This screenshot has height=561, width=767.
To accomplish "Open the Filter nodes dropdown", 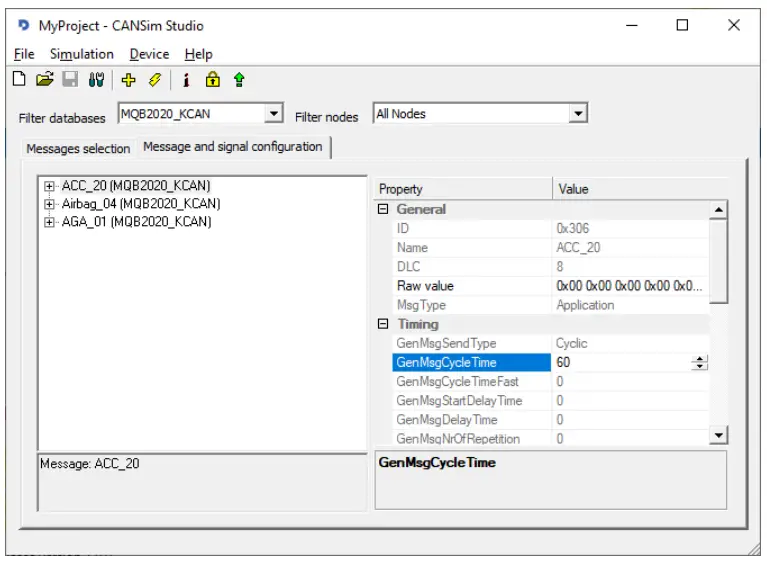I will pos(577,115).
